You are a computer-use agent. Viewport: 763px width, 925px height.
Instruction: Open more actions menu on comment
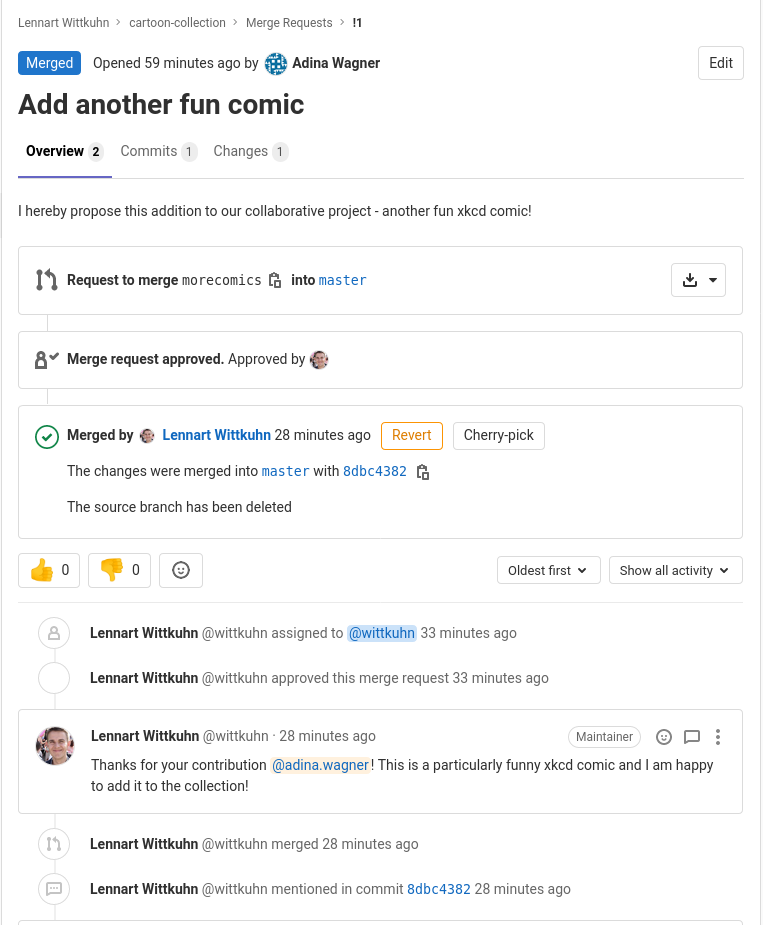[718, 737]
